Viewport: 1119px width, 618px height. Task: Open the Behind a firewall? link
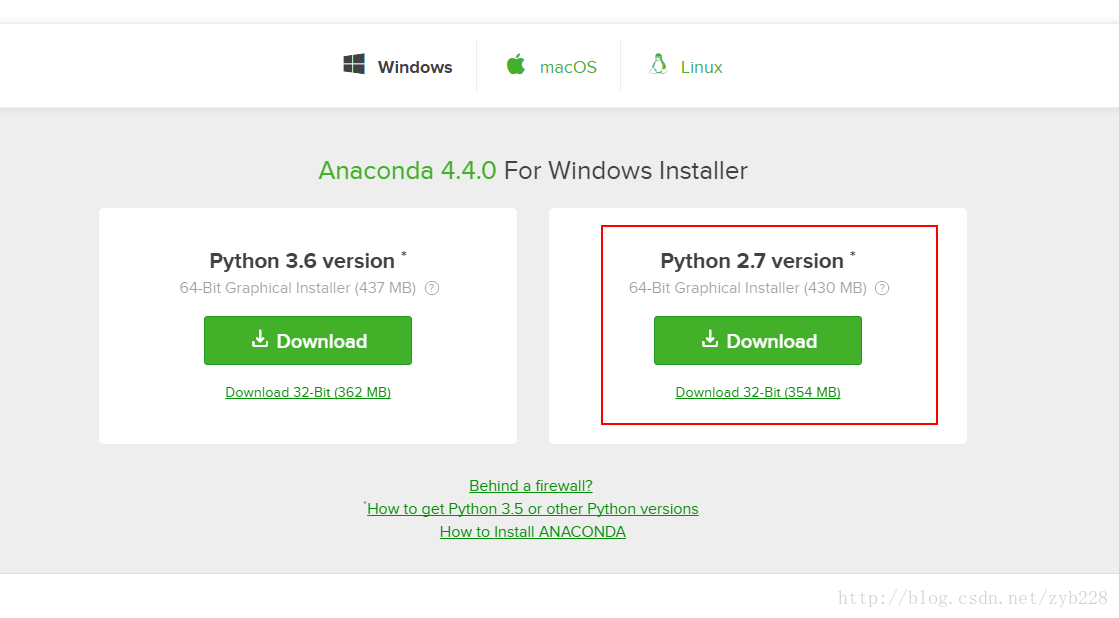point(531,486)
